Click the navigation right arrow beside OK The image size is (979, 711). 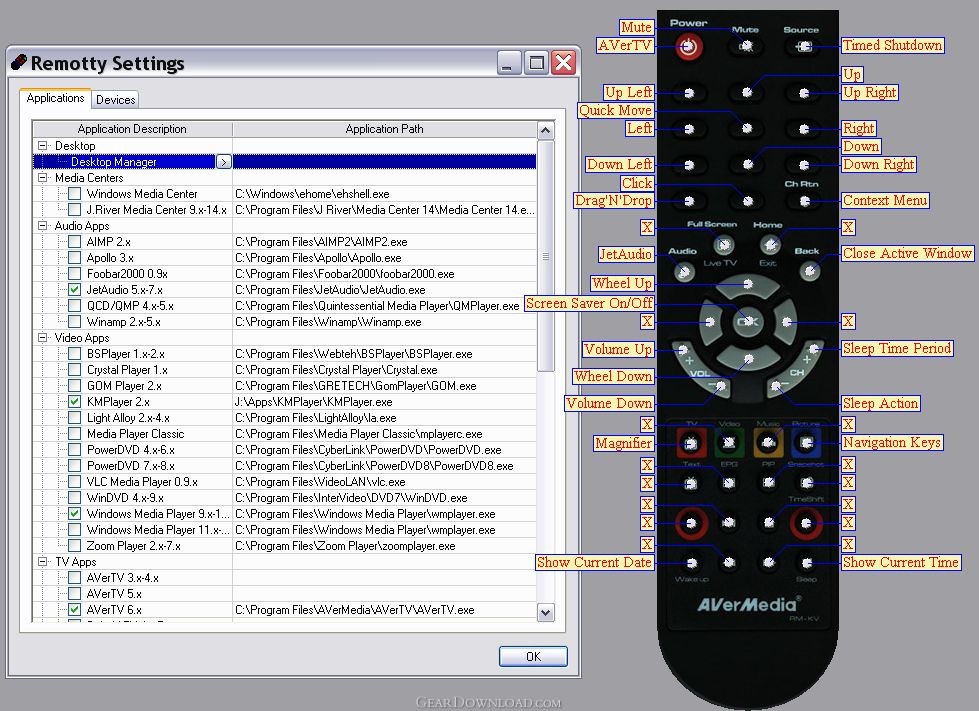coord(786,322)
